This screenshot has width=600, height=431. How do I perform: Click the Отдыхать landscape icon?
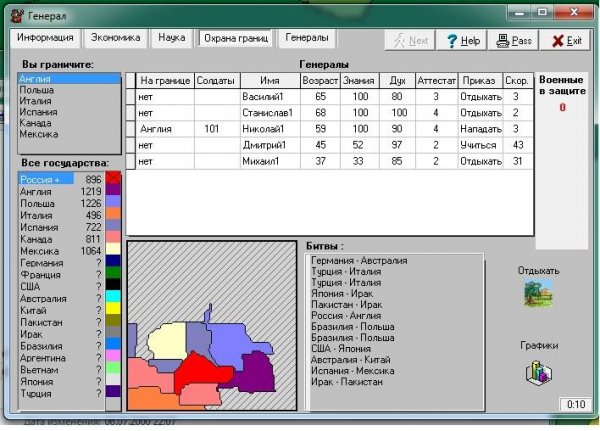[539, 293]
